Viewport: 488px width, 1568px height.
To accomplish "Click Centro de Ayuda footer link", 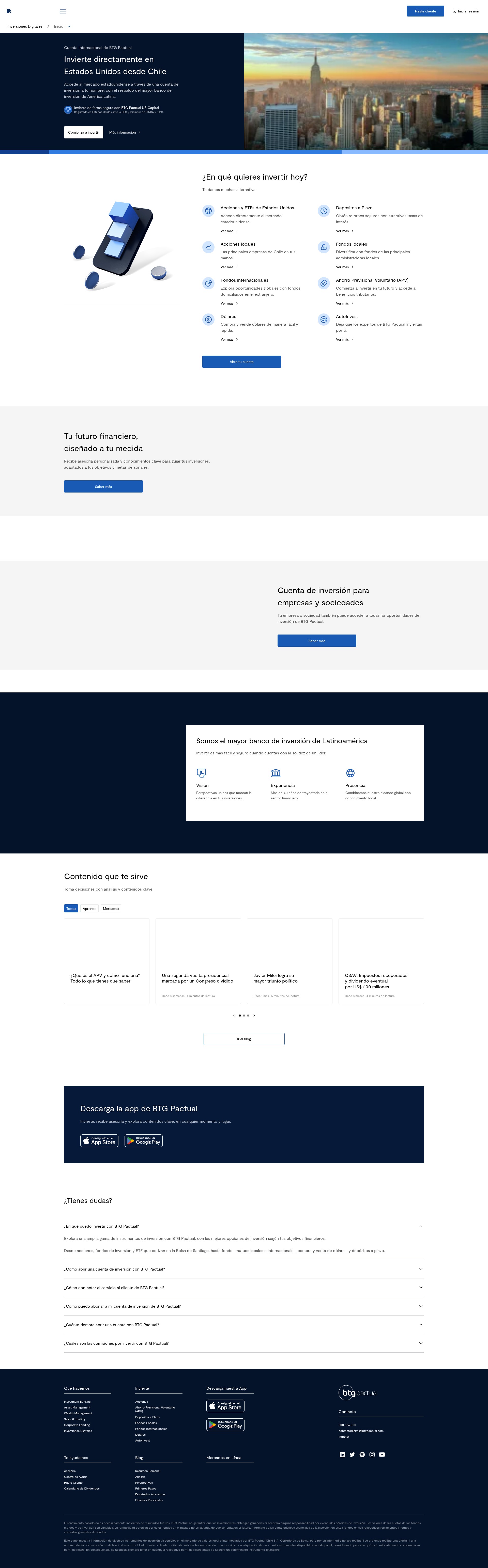I will tap(75, 1477).
